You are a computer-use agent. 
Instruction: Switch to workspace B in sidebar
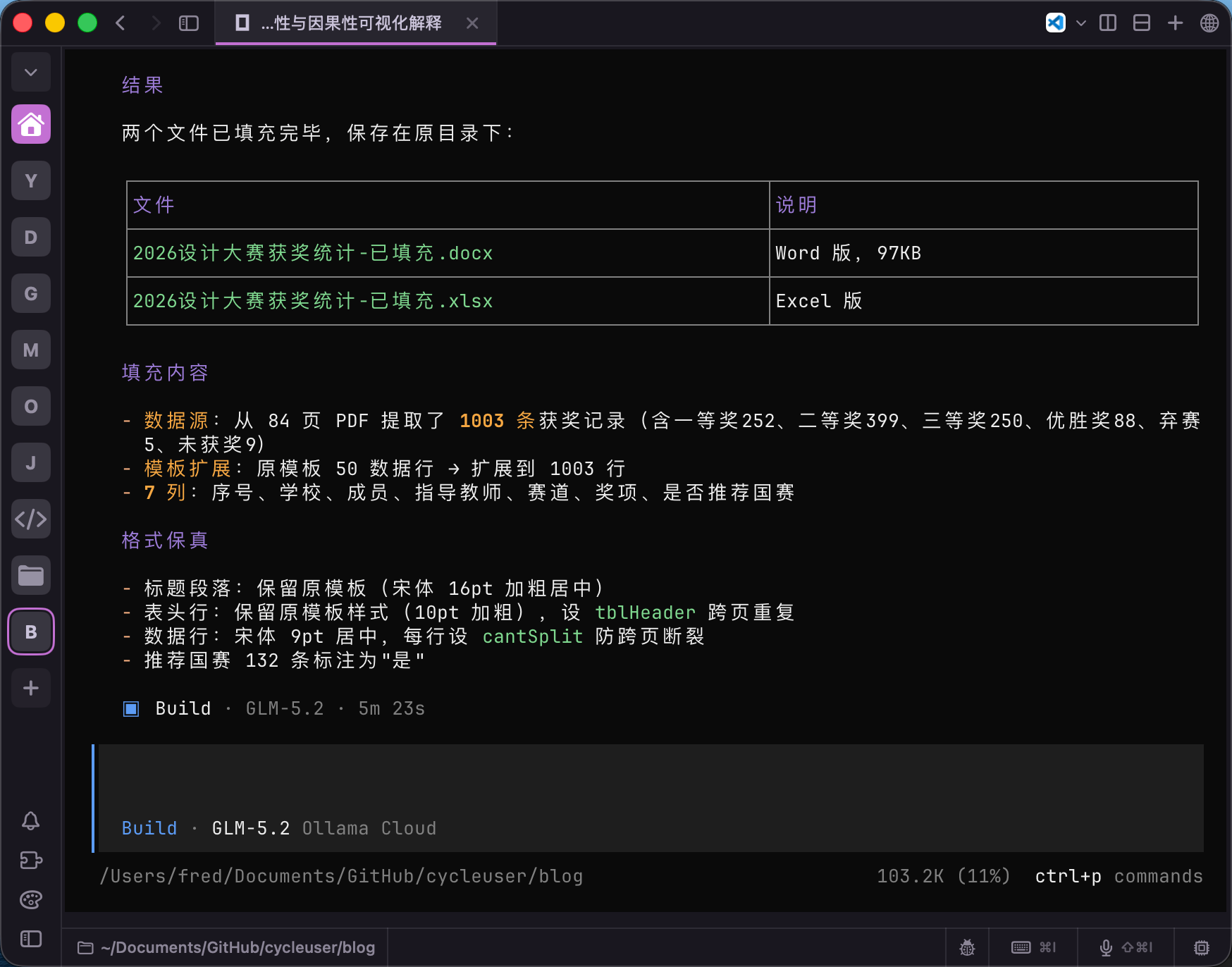click(31, 632)
